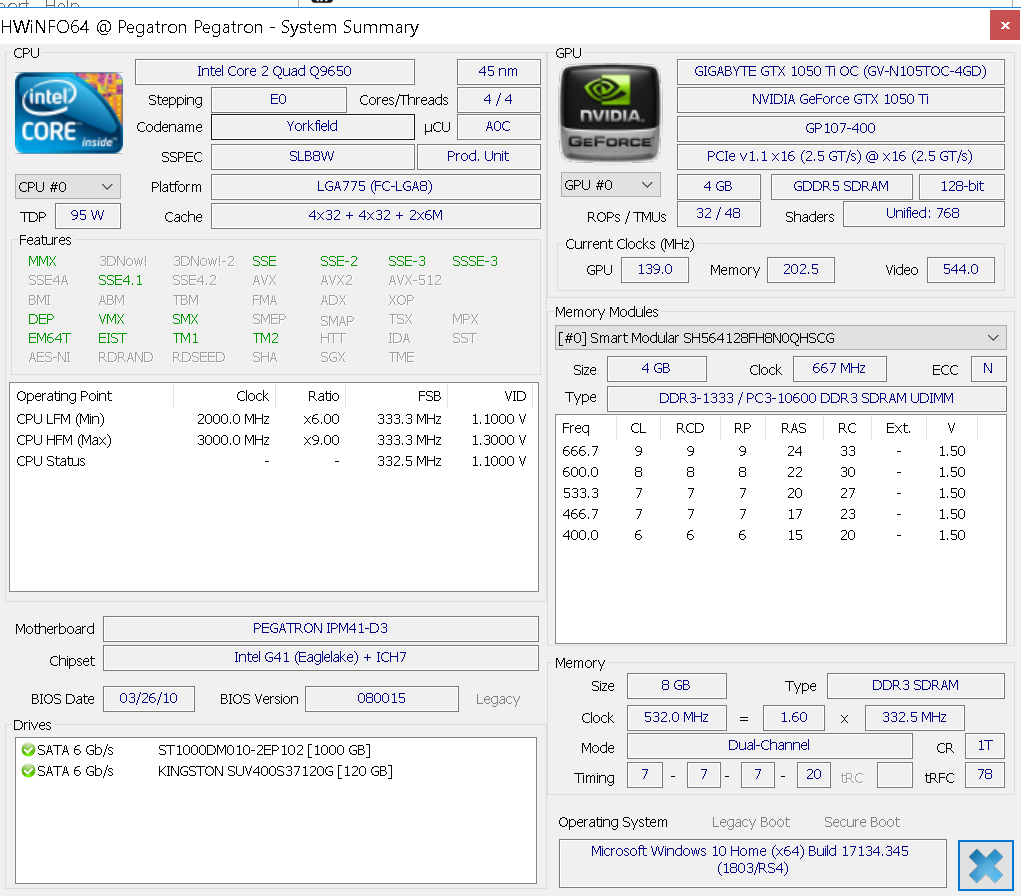
Task: Click the cache 4x32 + 4x32 + 2x6M field
Action: click(375, 216)
